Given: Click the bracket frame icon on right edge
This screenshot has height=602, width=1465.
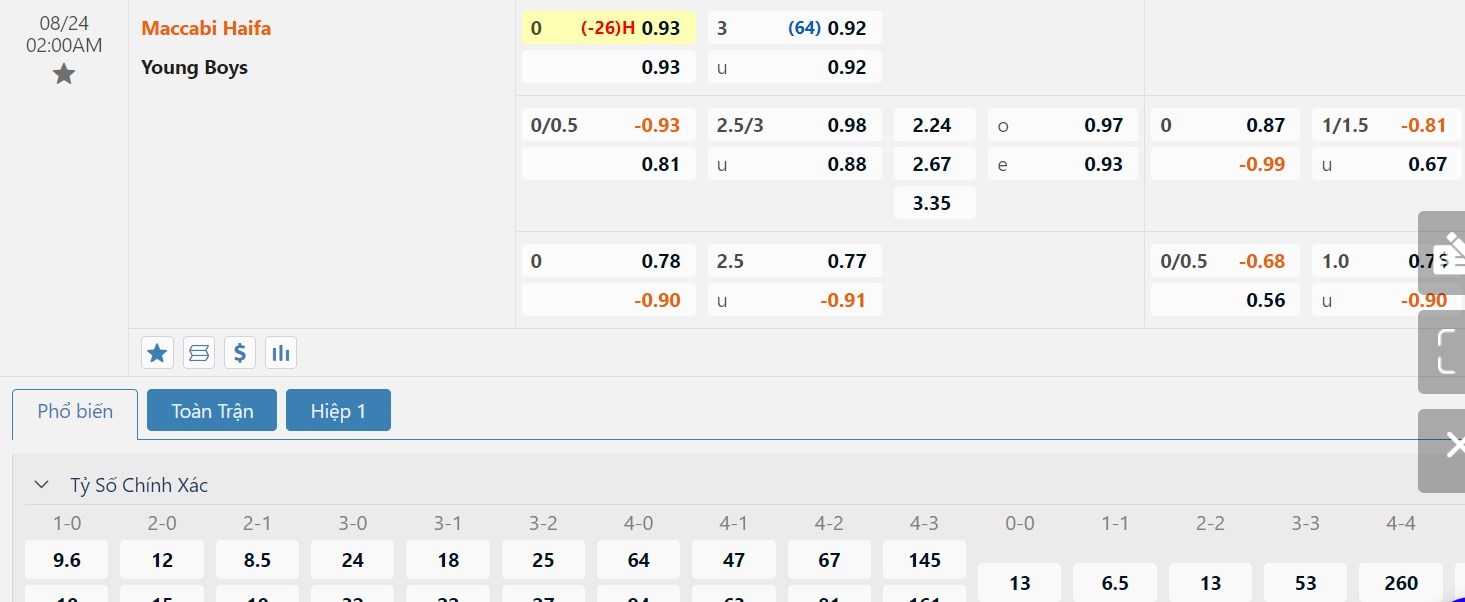Looking at the screenshot, I should [x=1446, y=351].
